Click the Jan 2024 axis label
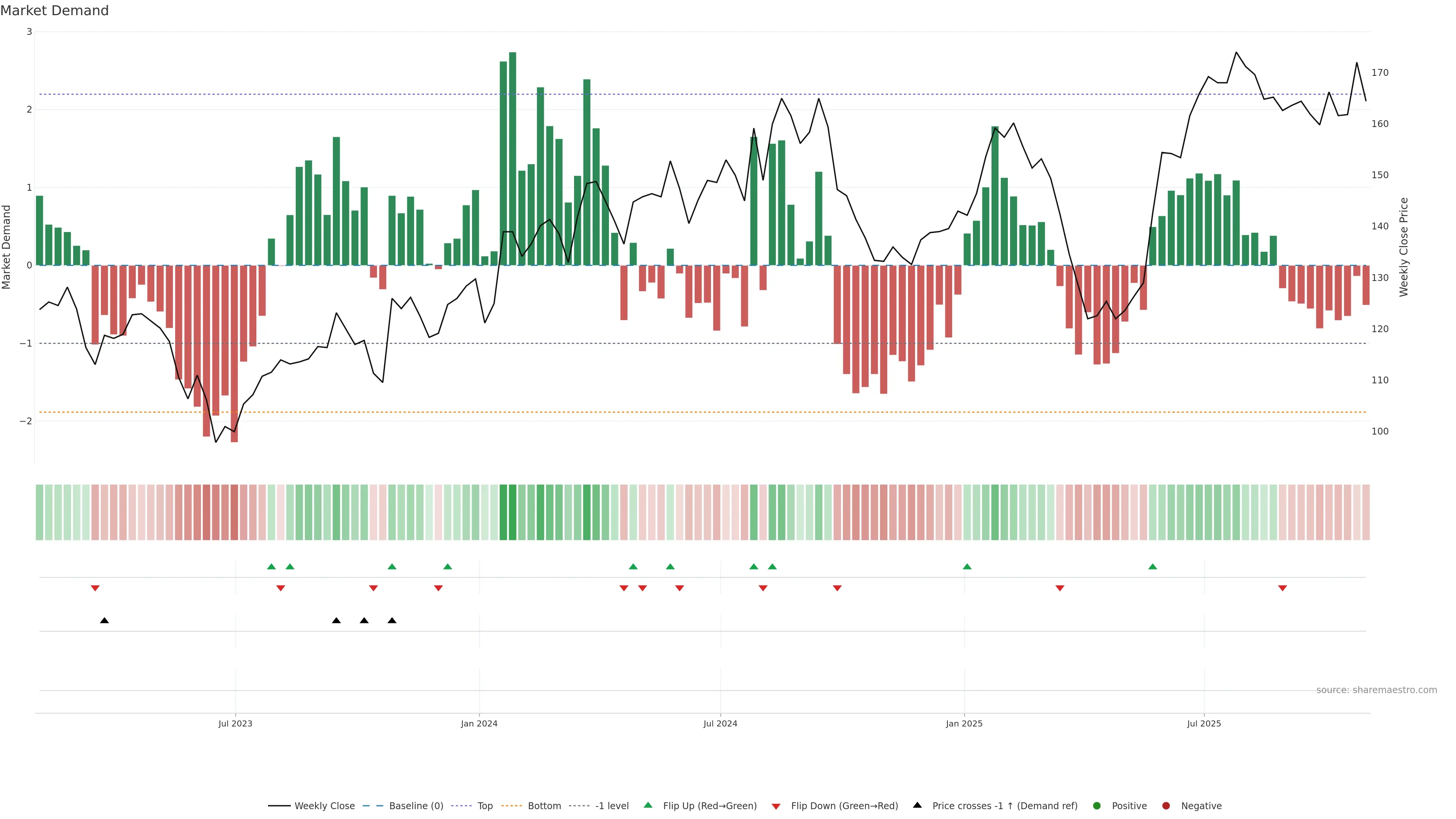1456x819 pixels. (x=479, y=723)
